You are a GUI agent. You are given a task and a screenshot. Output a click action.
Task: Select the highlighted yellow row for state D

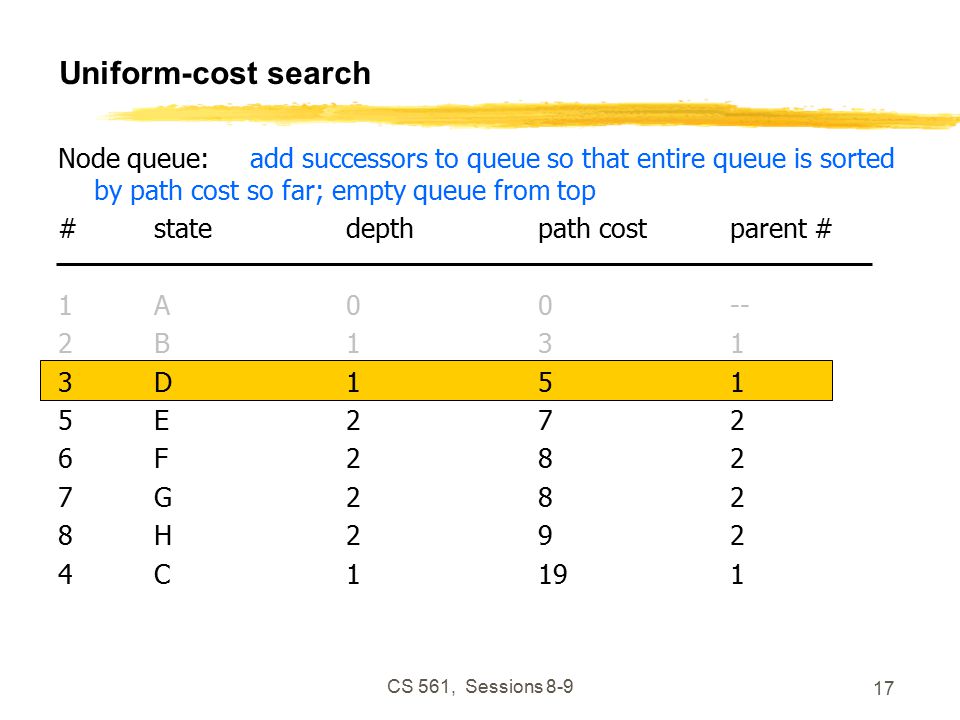437,381
